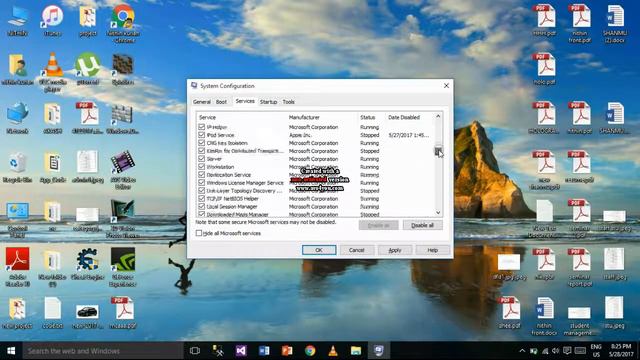The width and height of the screenshot is (640, 360).
Task: Open PowerPoint from the taskbar
Action: click(287, 351)
